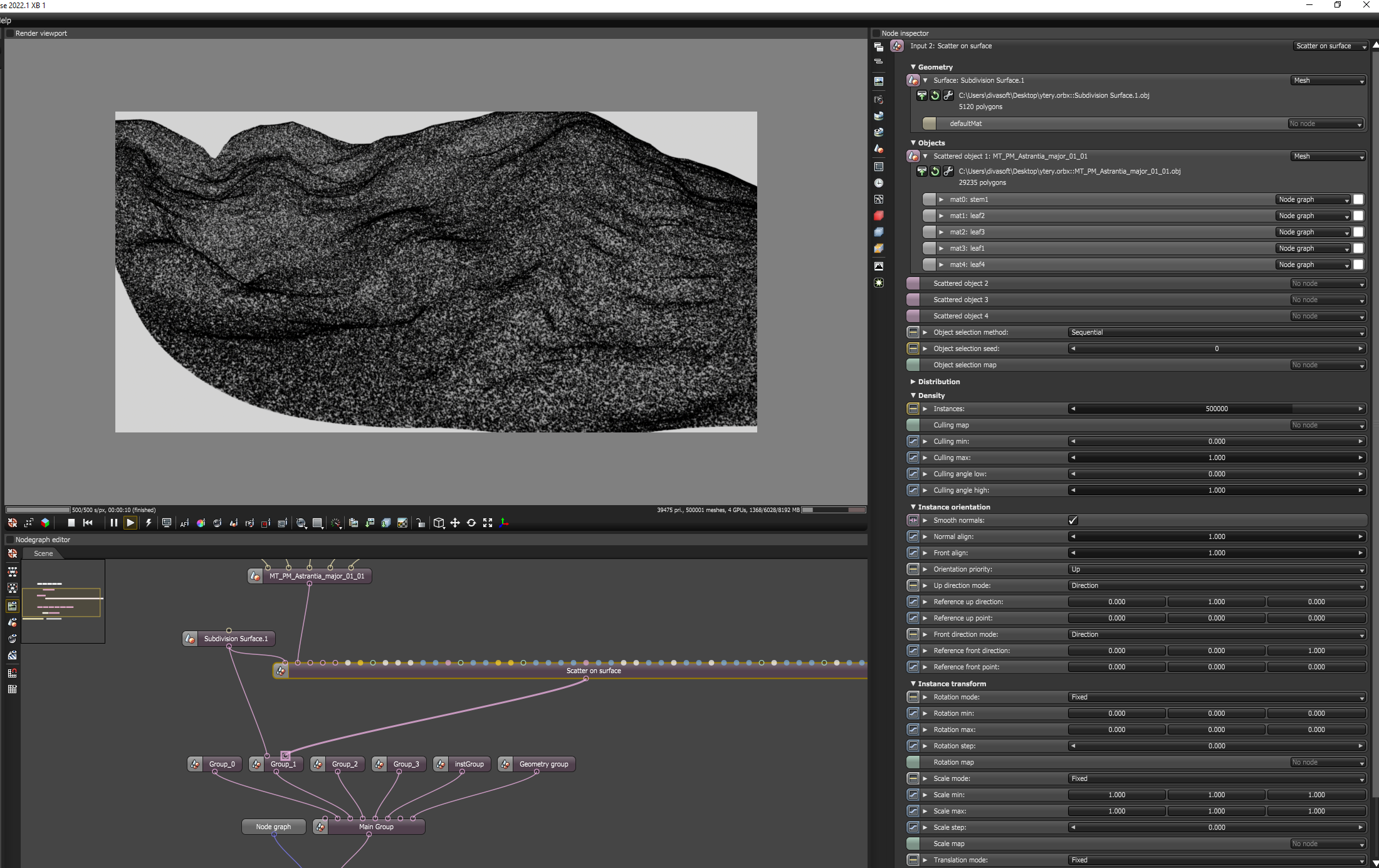This screenshot has width=1379, height=868.
Task: Click the wrench icon for the MT_PM_Astrantia mesh
Action: [x=948, y=171]
